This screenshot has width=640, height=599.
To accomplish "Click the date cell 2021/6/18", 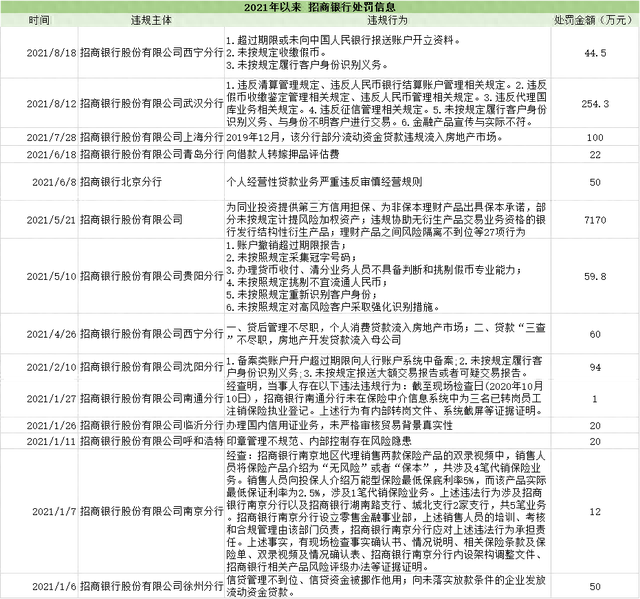I will [x=51, y=154].
